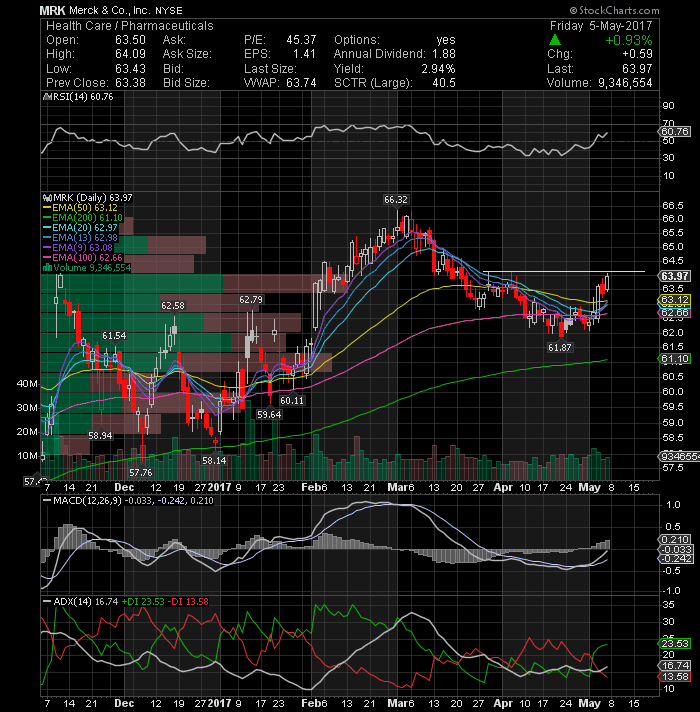This screenshot has height=712, width=700.
Task: Click the P/E value 45.37
Action: click(301, 40)
